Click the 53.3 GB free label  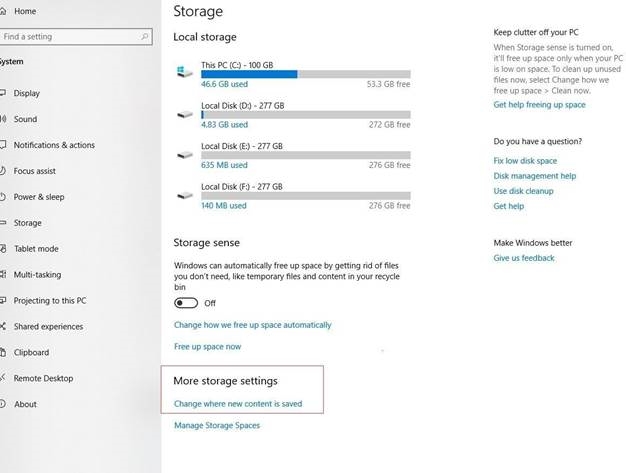[x=388, y=84]
